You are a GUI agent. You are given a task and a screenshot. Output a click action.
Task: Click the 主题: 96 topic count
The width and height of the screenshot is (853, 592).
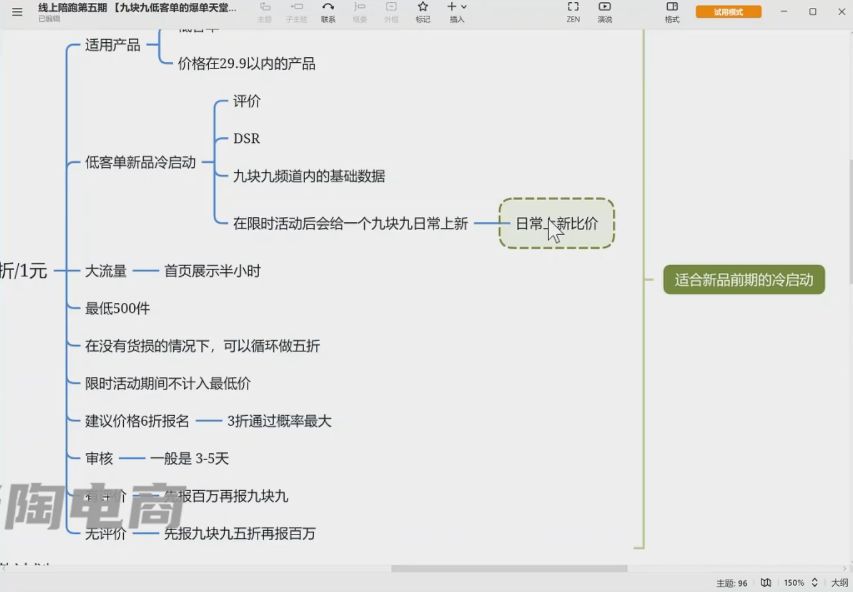tap(732, 583)
